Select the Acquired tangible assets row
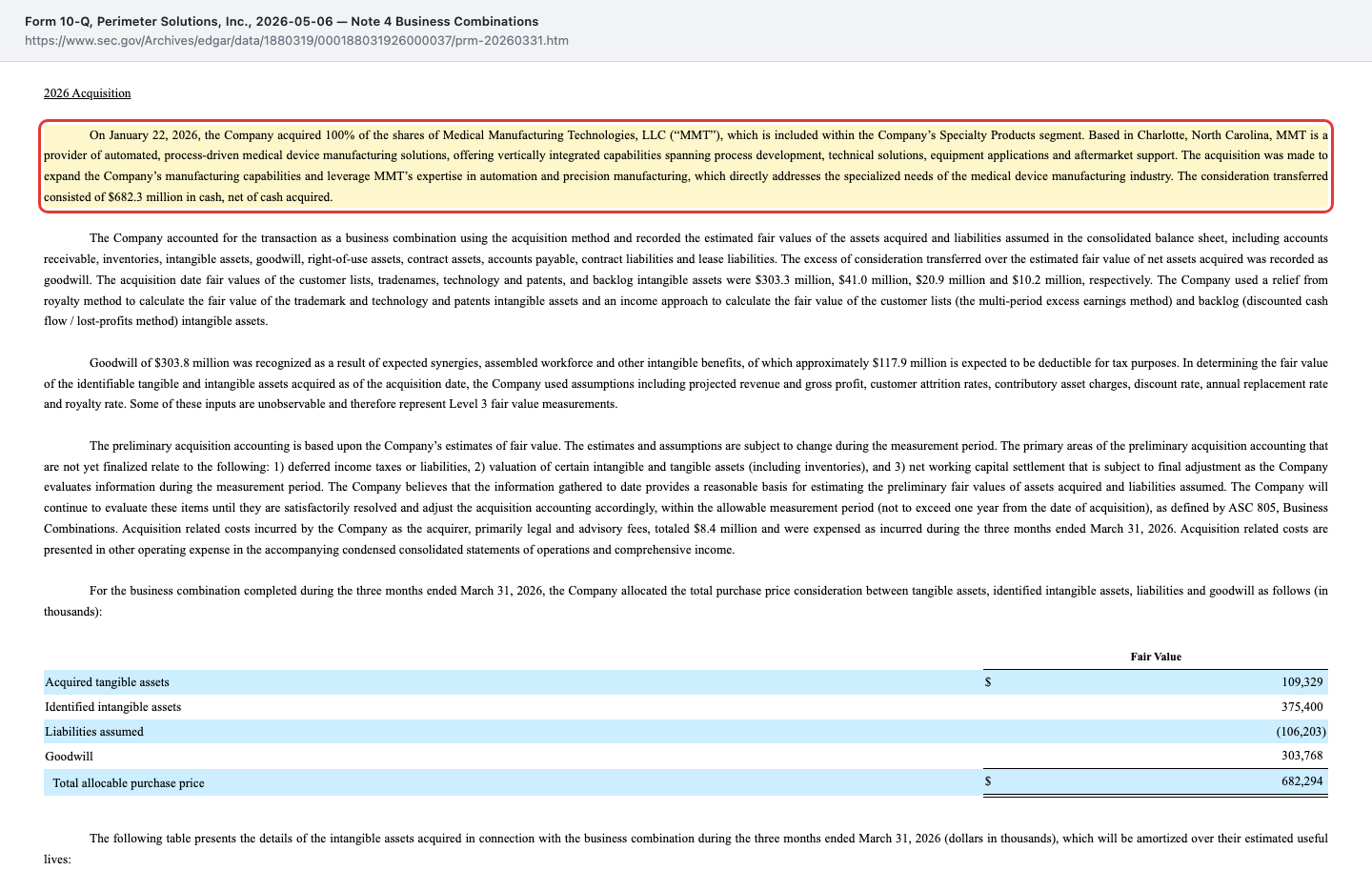 (x=685, y=682)
